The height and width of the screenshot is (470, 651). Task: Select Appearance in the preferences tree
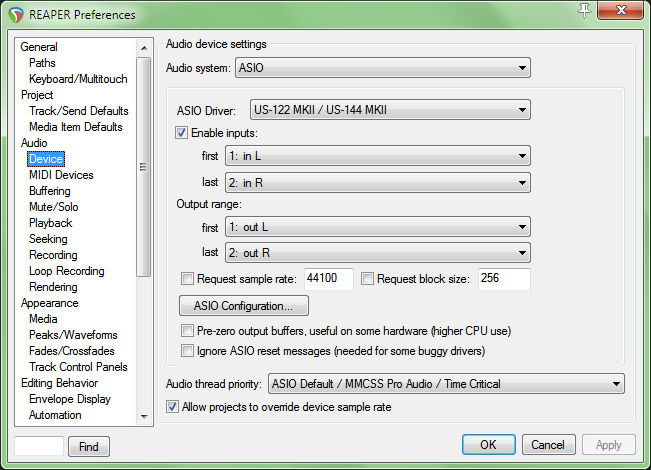click(x=49, y=303)
